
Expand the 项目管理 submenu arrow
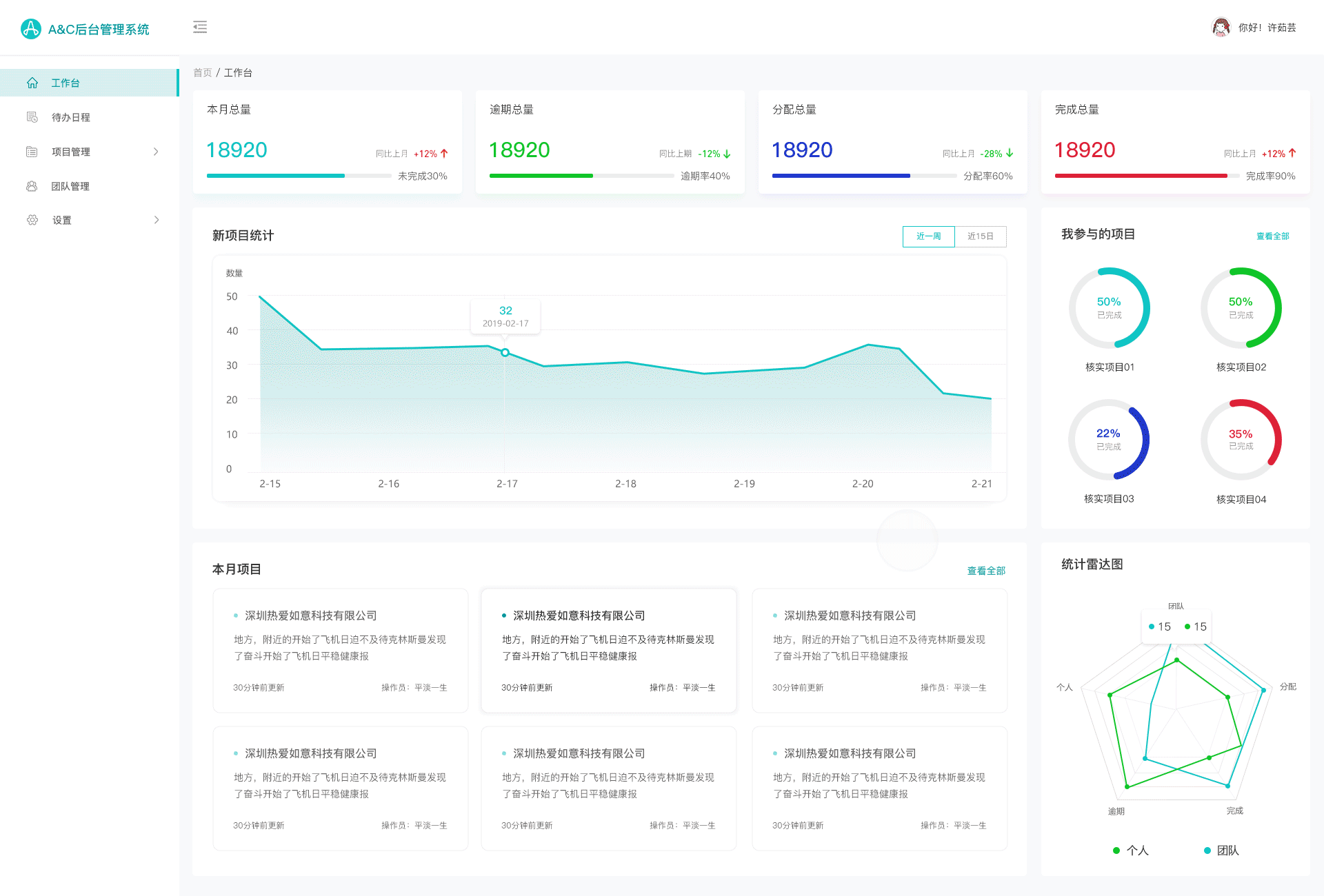tap(156, 152)
